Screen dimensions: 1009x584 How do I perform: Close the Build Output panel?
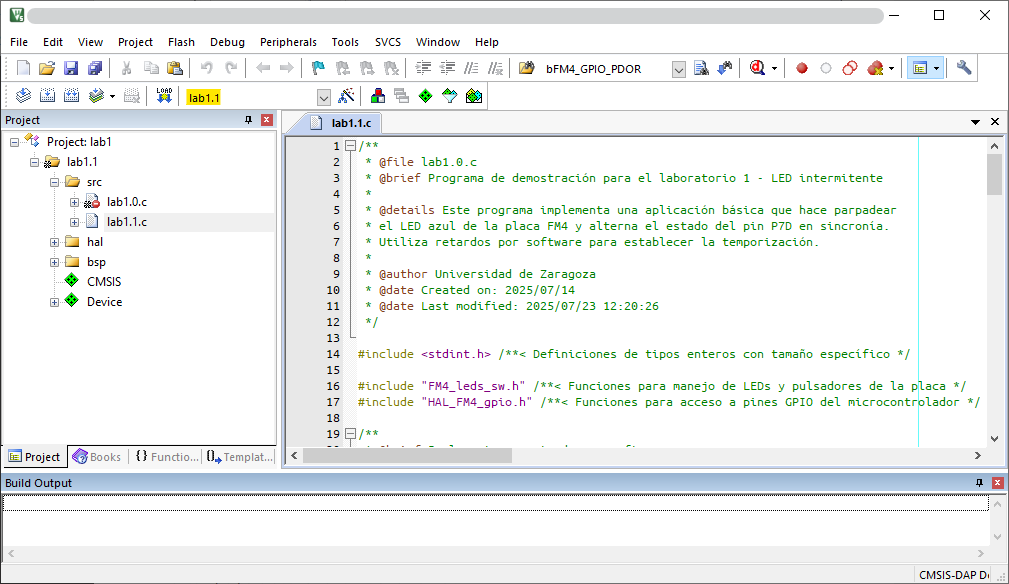[996, 483]
